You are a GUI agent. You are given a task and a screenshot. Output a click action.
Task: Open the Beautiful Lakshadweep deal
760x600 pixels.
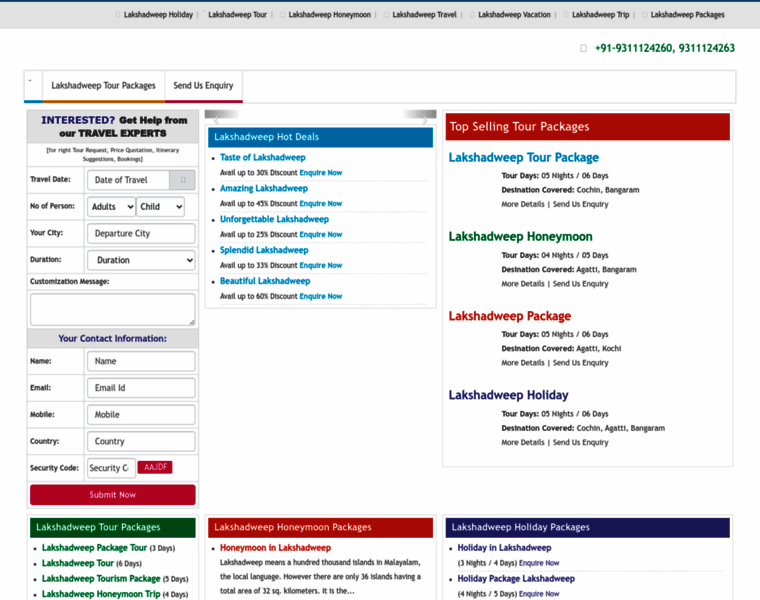tap(265, 282)
